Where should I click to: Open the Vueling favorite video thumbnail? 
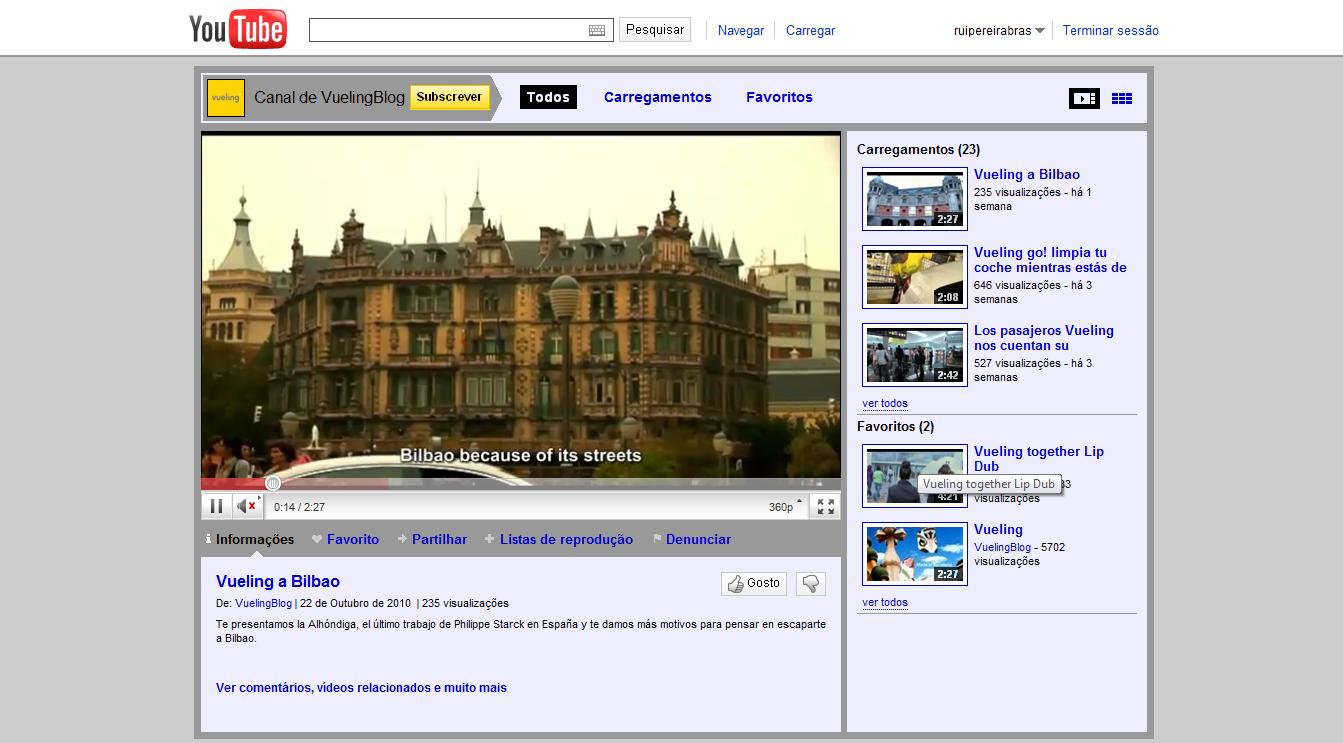915,553
